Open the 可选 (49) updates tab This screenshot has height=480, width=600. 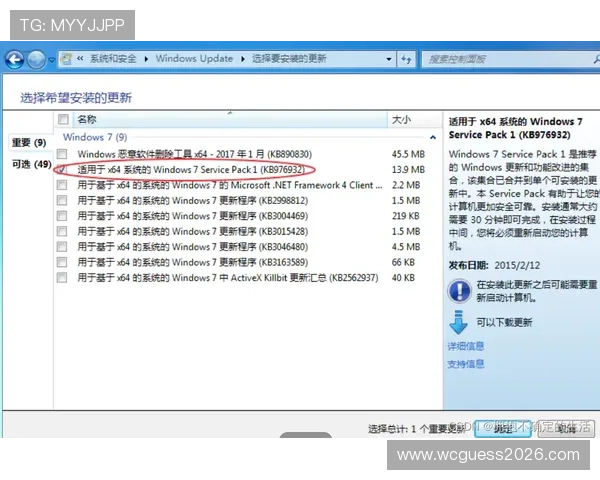coord(32,164)
